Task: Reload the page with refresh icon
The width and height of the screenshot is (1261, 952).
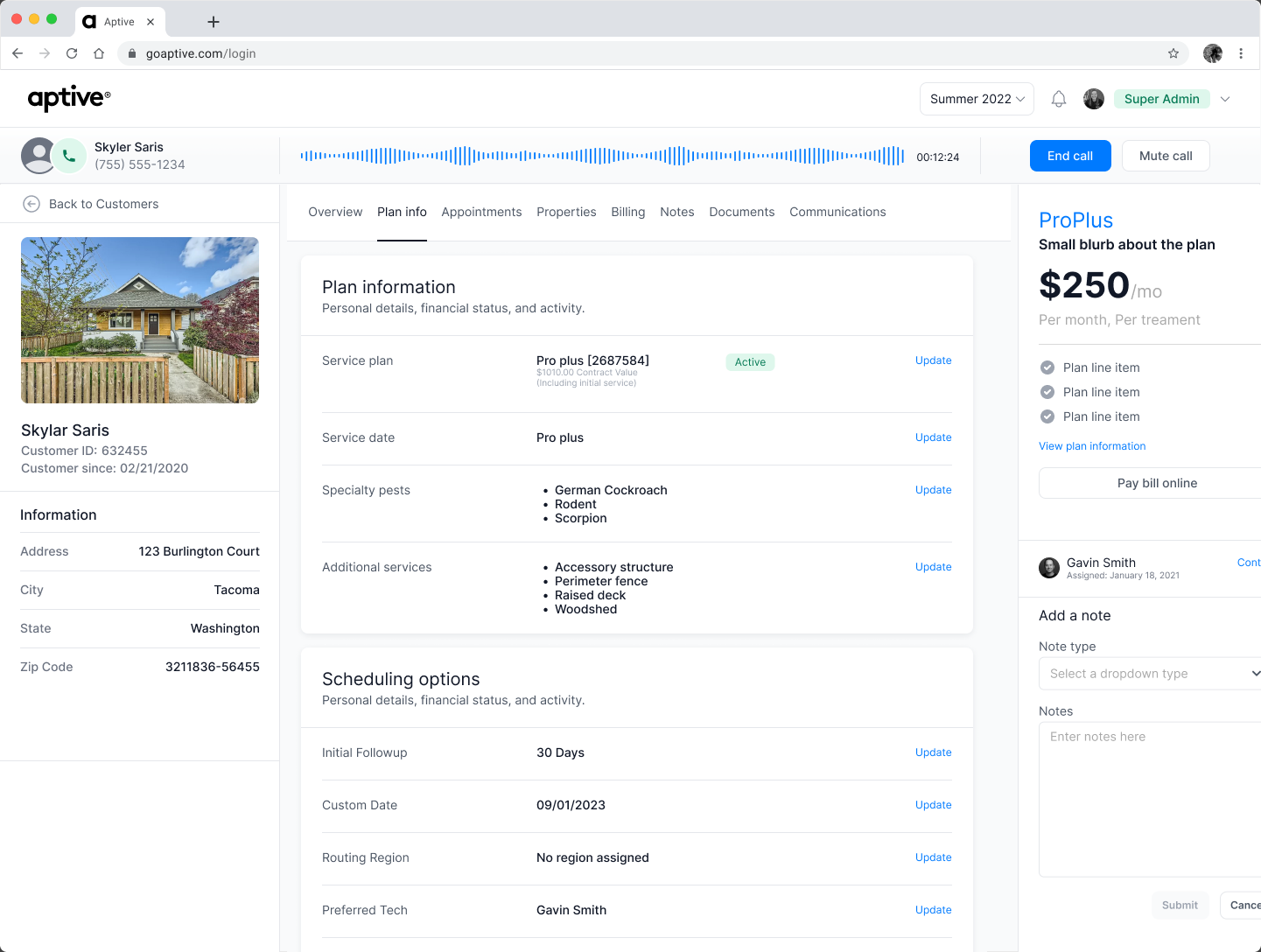Action: 72,53
